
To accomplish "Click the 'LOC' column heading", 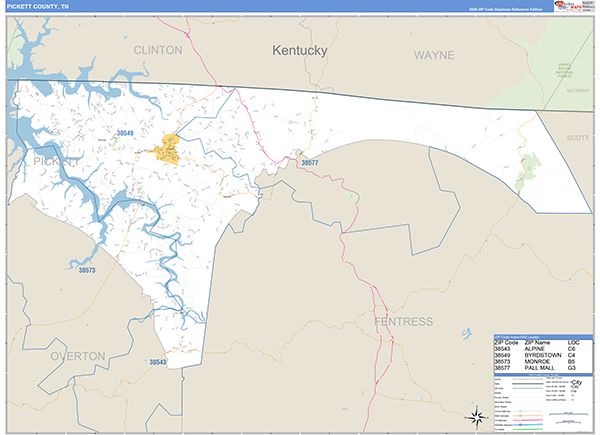I will click(x=574, y=343).
